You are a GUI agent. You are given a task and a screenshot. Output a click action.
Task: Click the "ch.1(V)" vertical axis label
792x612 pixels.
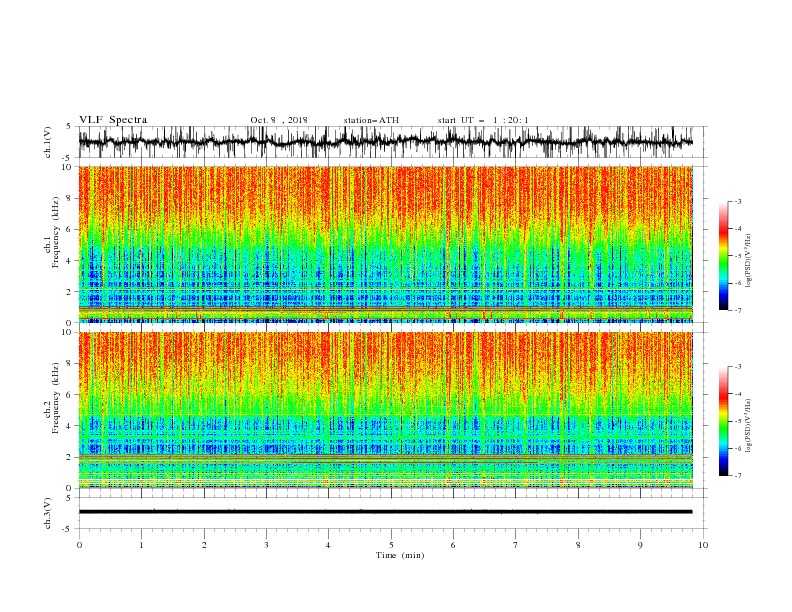coord(48,142)
